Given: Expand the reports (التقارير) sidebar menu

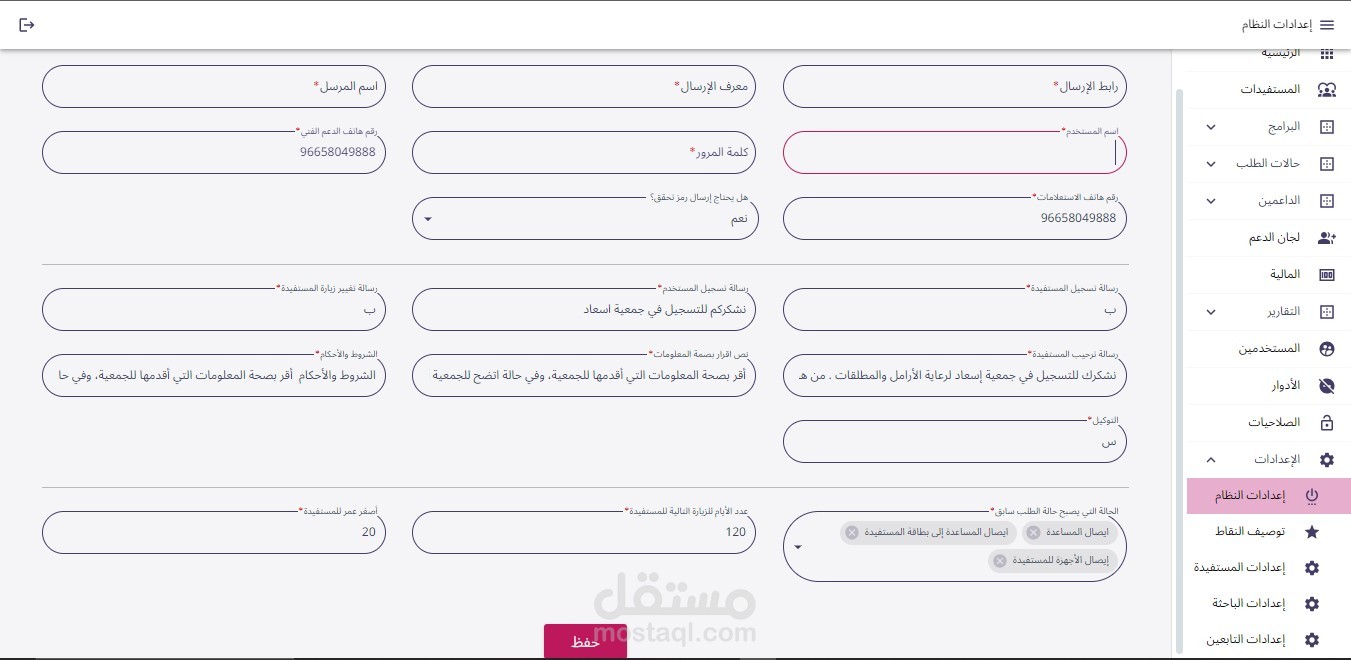Looking at the screenshot, I should pos(1211,312).
